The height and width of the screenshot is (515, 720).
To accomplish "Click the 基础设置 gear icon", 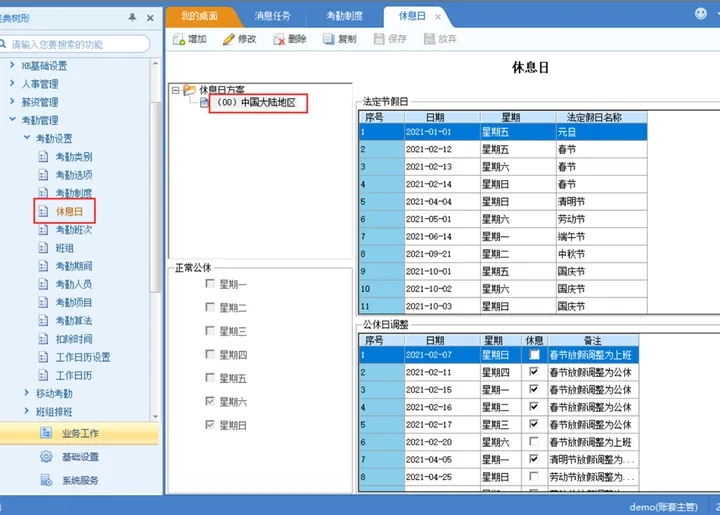I will click(46, 457).
